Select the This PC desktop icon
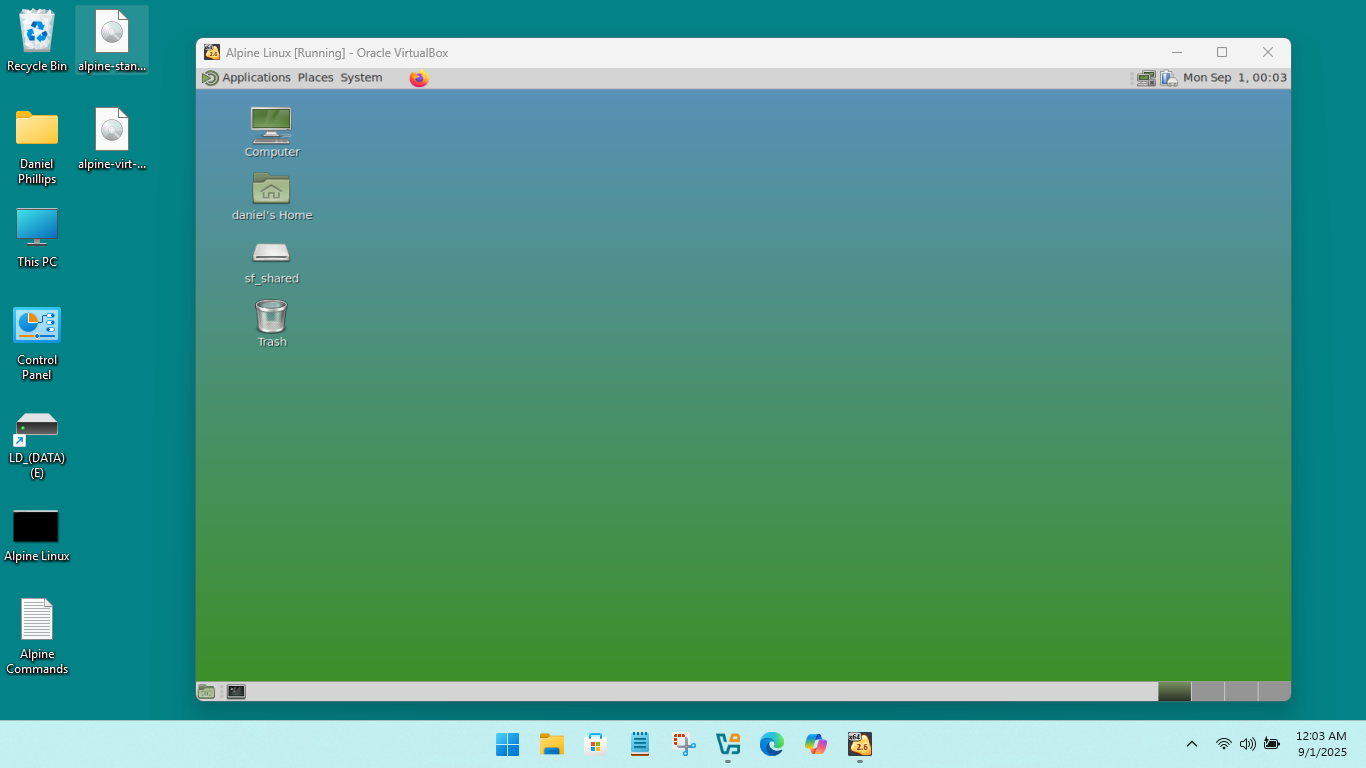Viewport: 1366px width, 768px height. point(37,237)
